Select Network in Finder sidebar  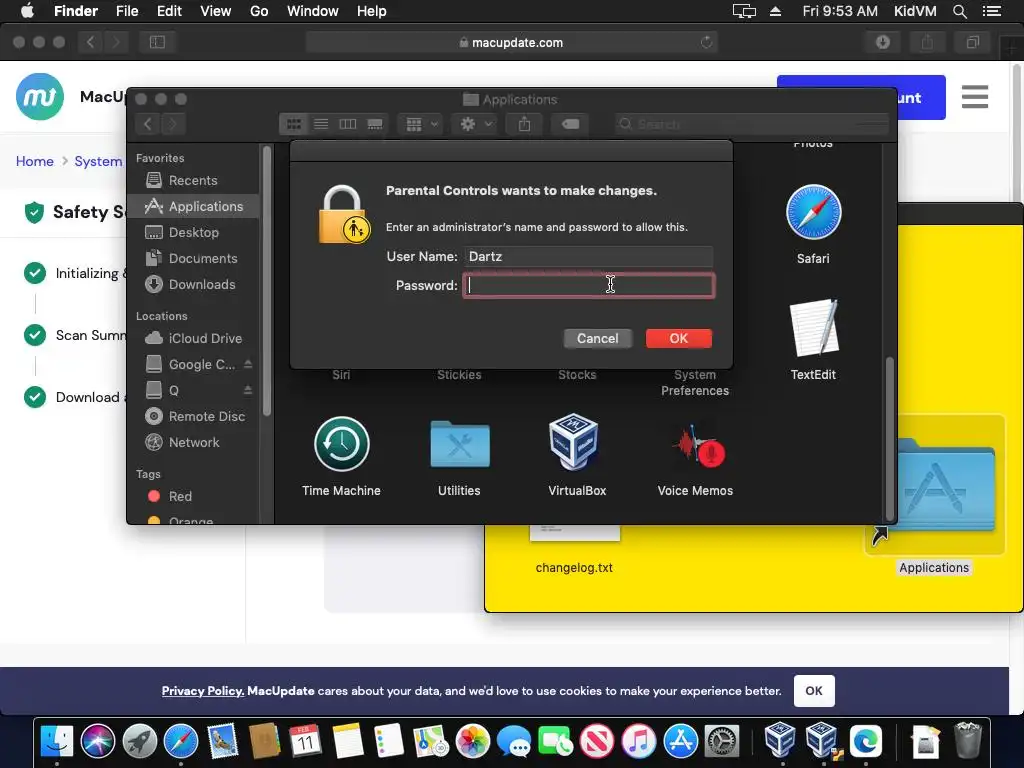point(193,443)
